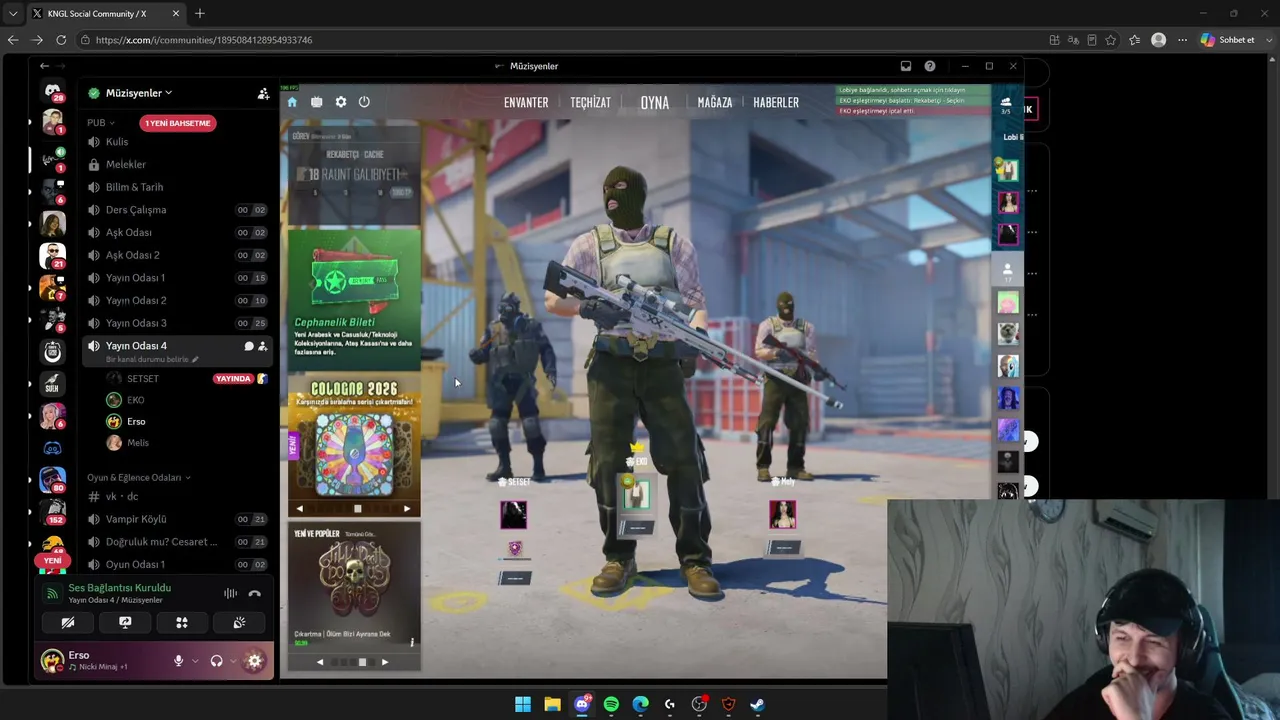Toggle noise suppression waveform icon
Viewport: 1280px width, 720px height.
(230, 593)
